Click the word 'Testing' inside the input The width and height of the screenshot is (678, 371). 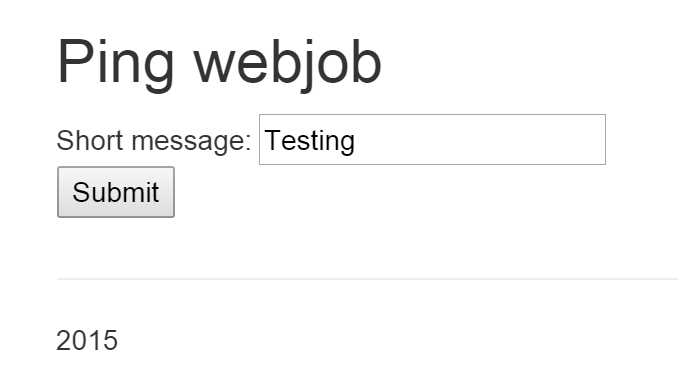pos(310,141)
